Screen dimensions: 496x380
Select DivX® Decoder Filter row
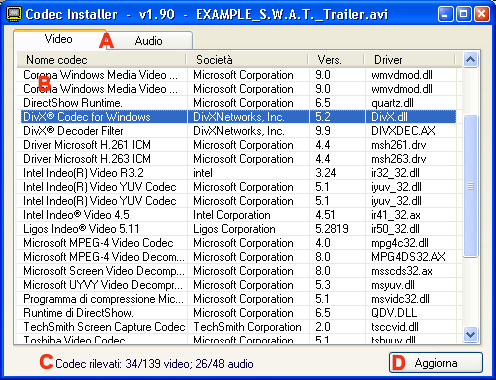239,131
